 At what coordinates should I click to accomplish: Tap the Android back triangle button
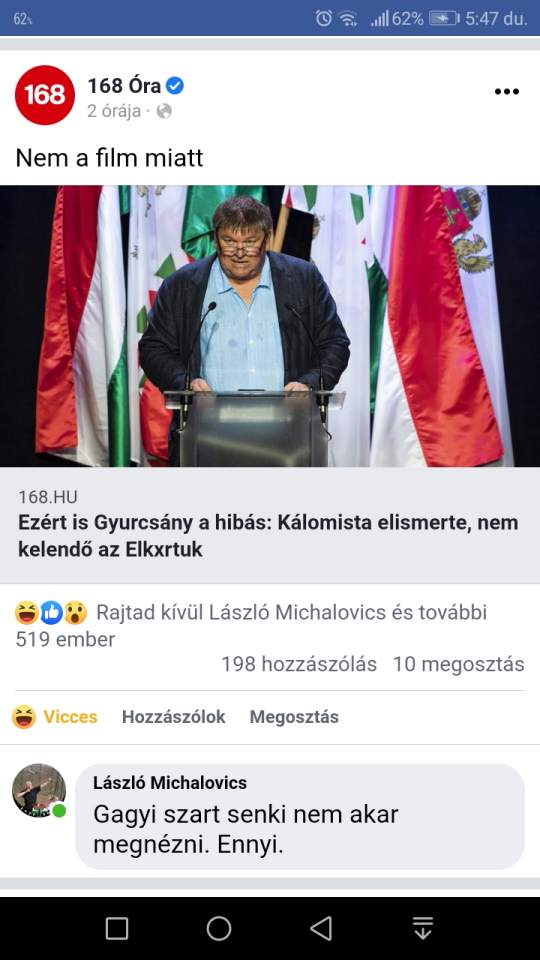coord(320,928)
